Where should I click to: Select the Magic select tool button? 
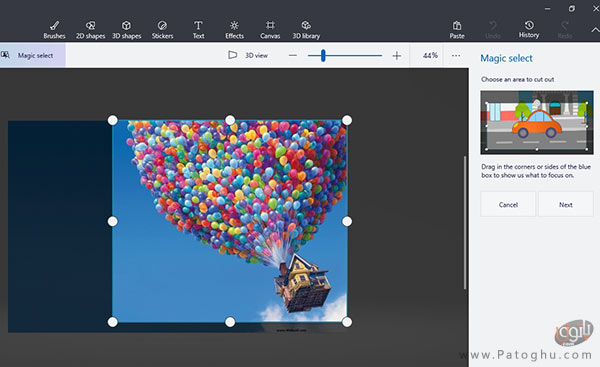pos(33,55)
